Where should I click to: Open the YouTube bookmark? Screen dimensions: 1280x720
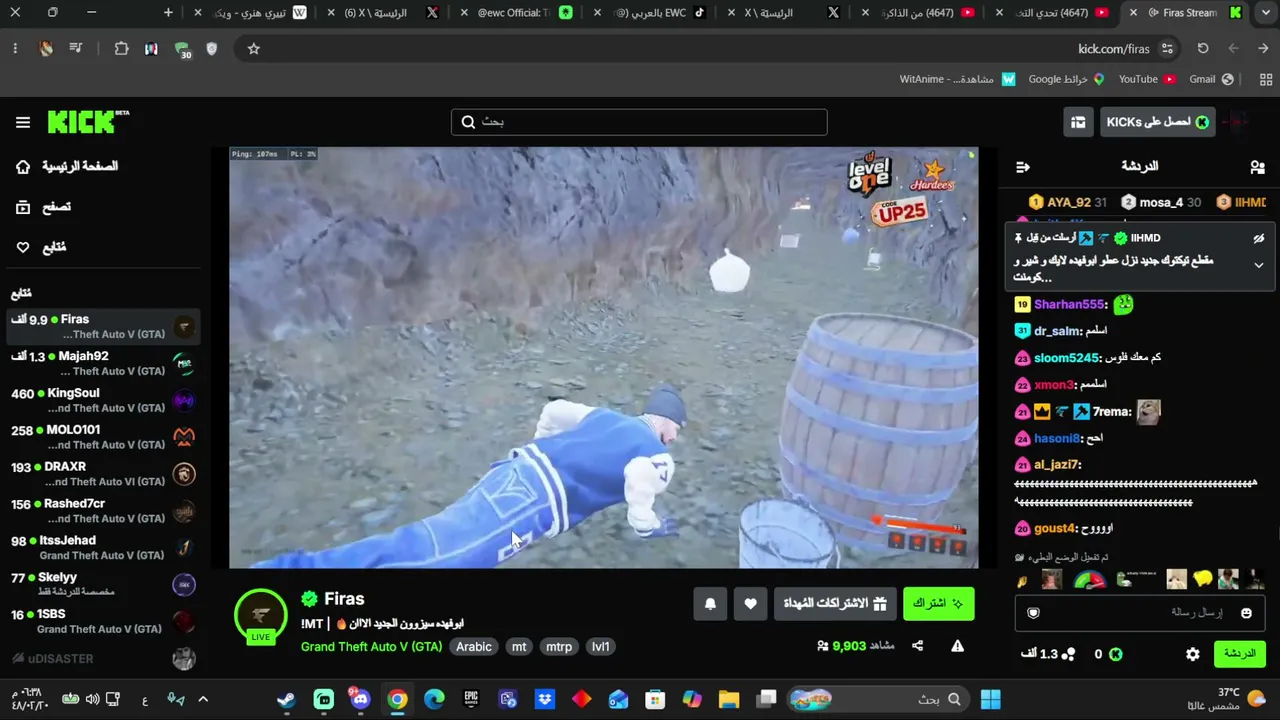click(x=1147, y=79)
